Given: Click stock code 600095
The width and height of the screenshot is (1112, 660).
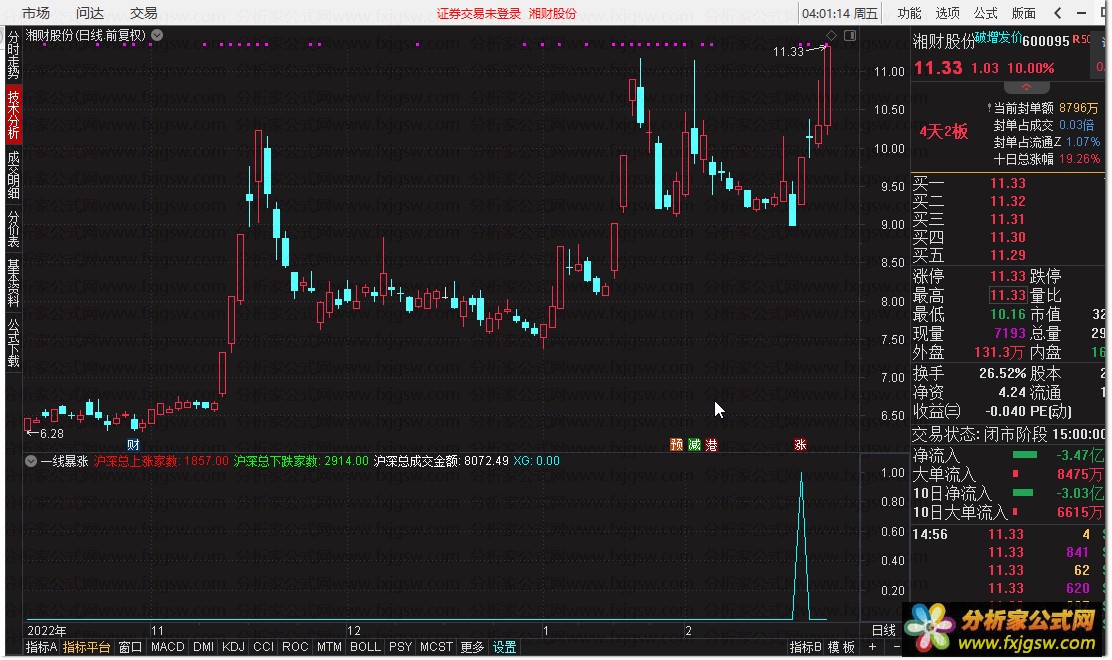Looking at the screenshot, I should point(1046,42).
